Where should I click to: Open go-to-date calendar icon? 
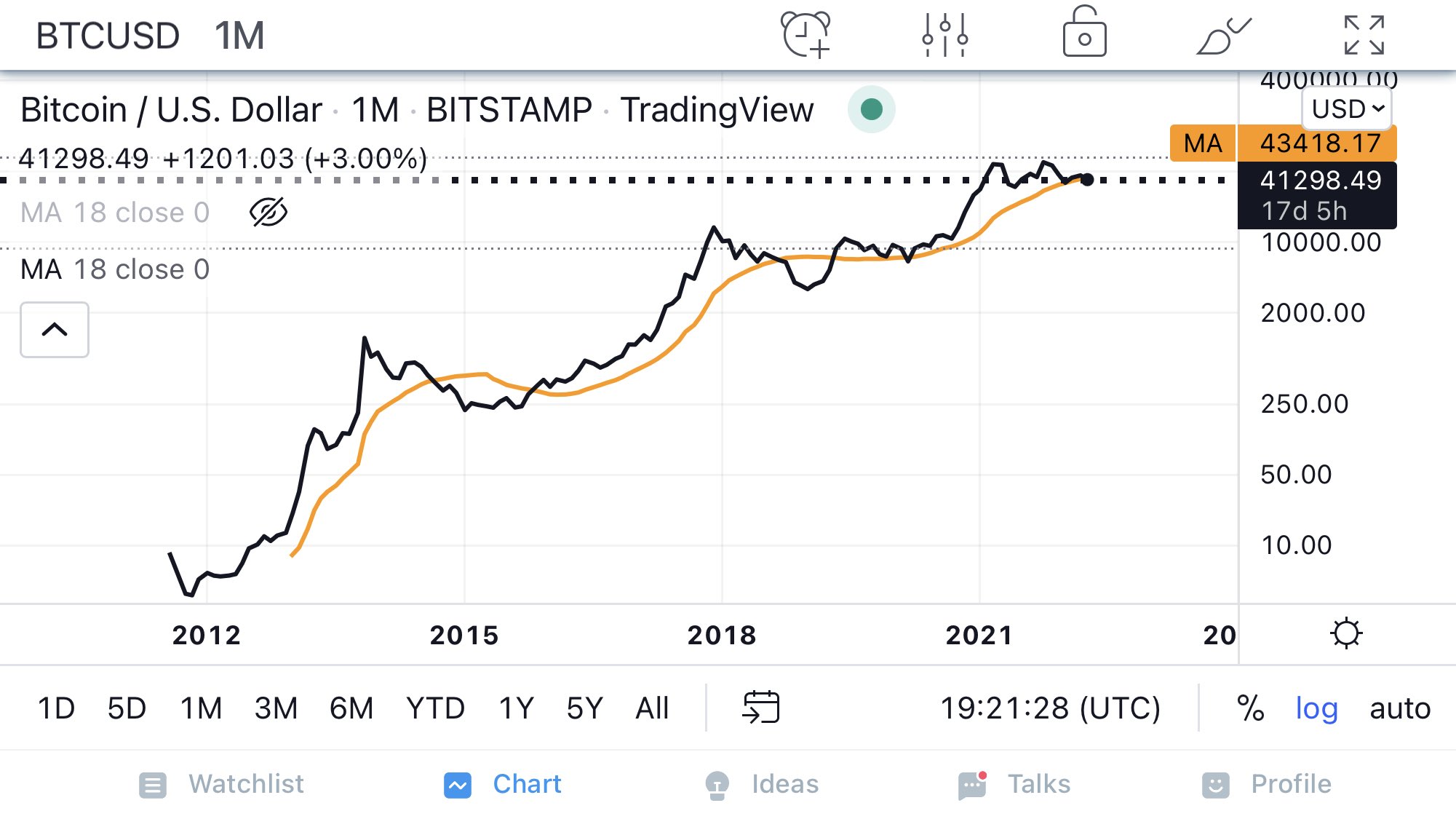pos(760,707)
